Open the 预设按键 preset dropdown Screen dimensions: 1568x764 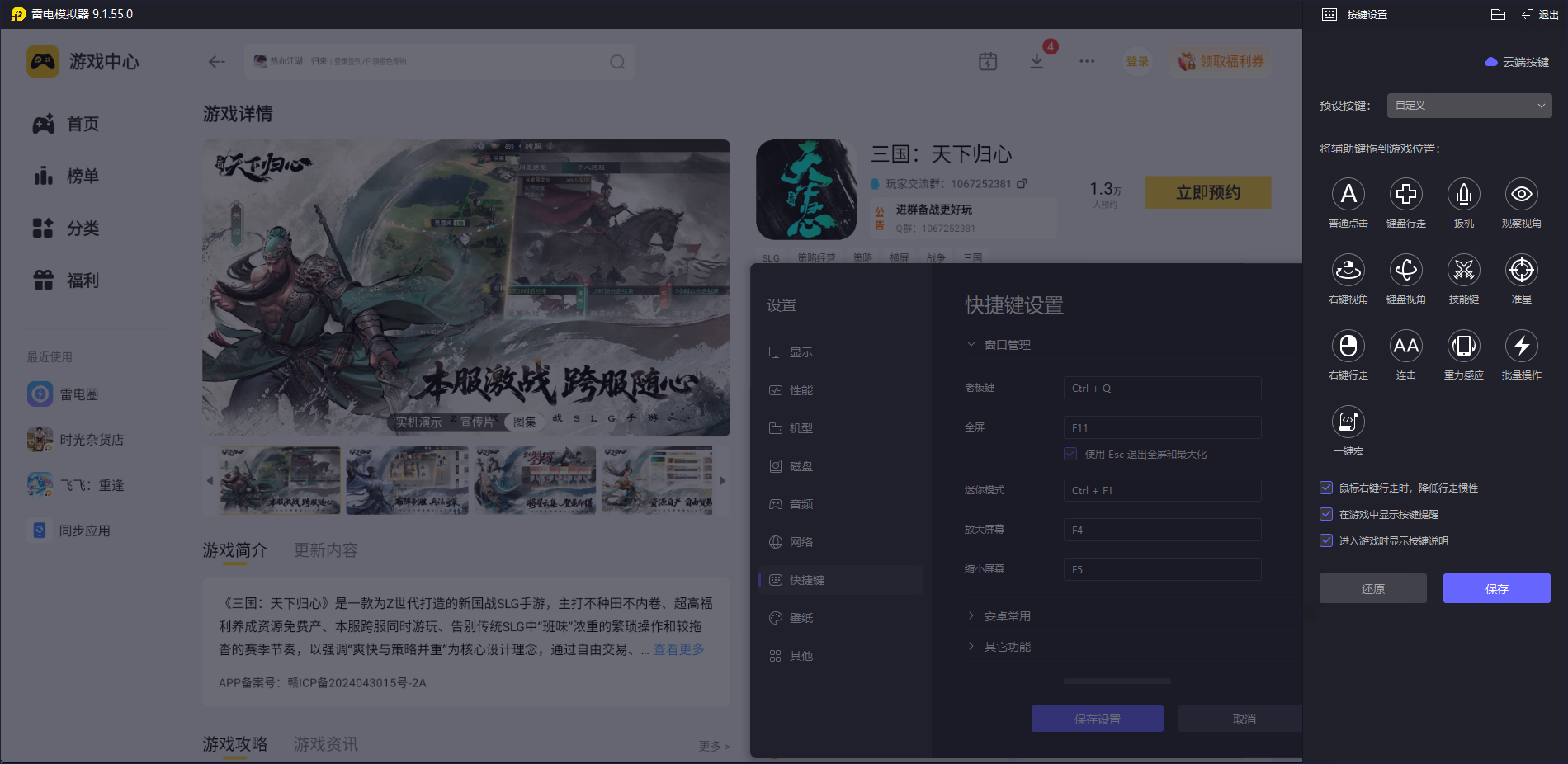[1469, 106]
